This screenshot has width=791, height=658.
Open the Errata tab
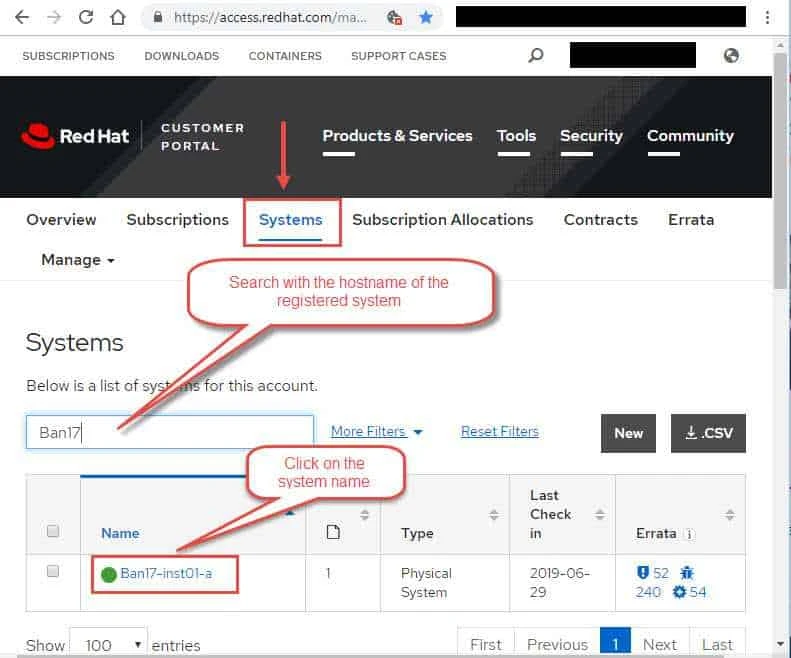[691, 220]
